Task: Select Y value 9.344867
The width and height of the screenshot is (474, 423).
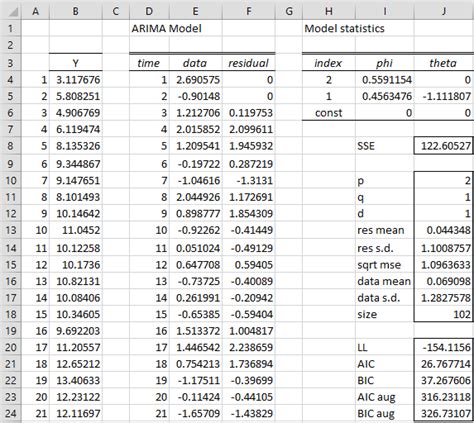Action: pos(76,164)
